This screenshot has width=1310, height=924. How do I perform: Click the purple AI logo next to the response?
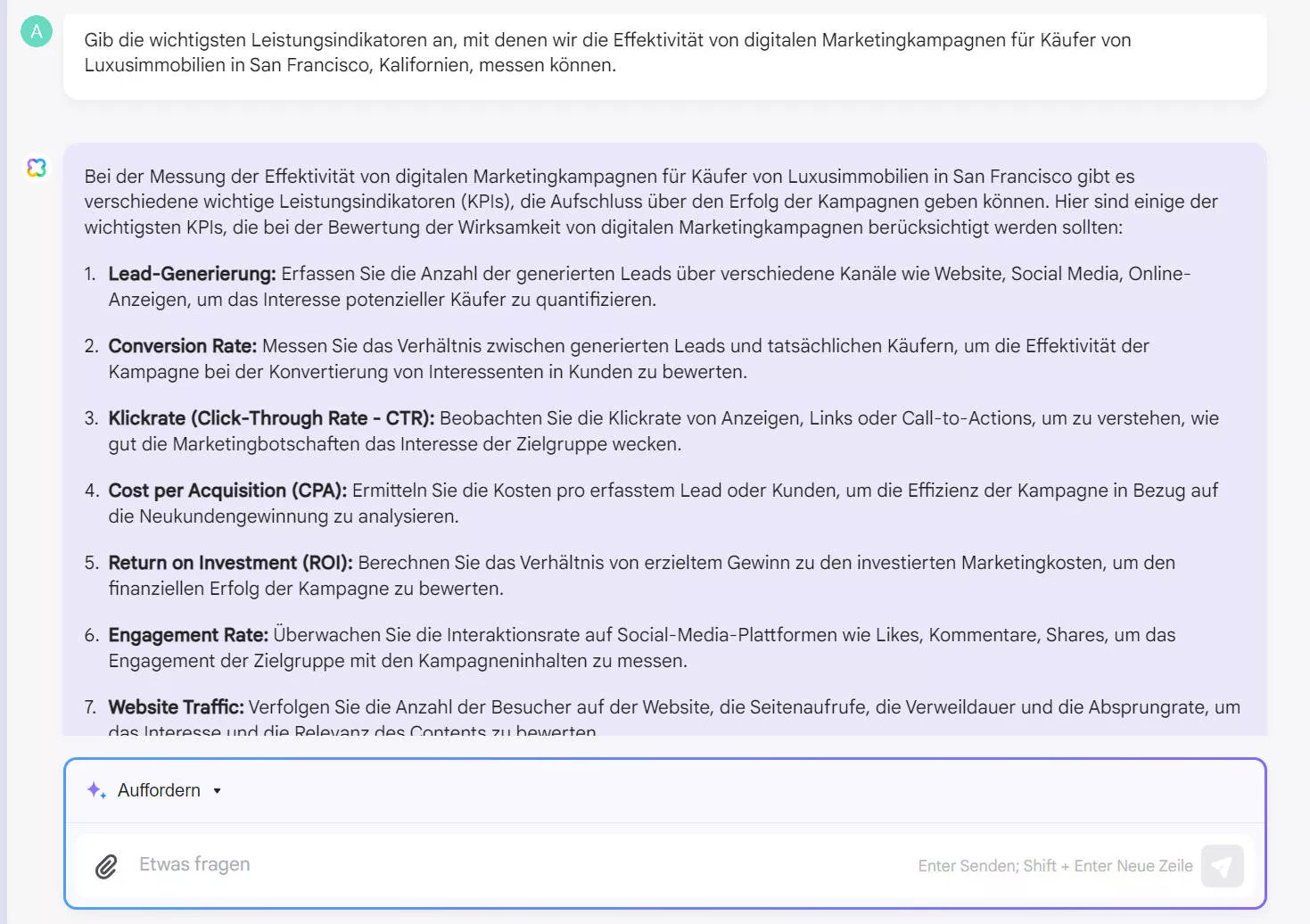[x=37, y=168]
